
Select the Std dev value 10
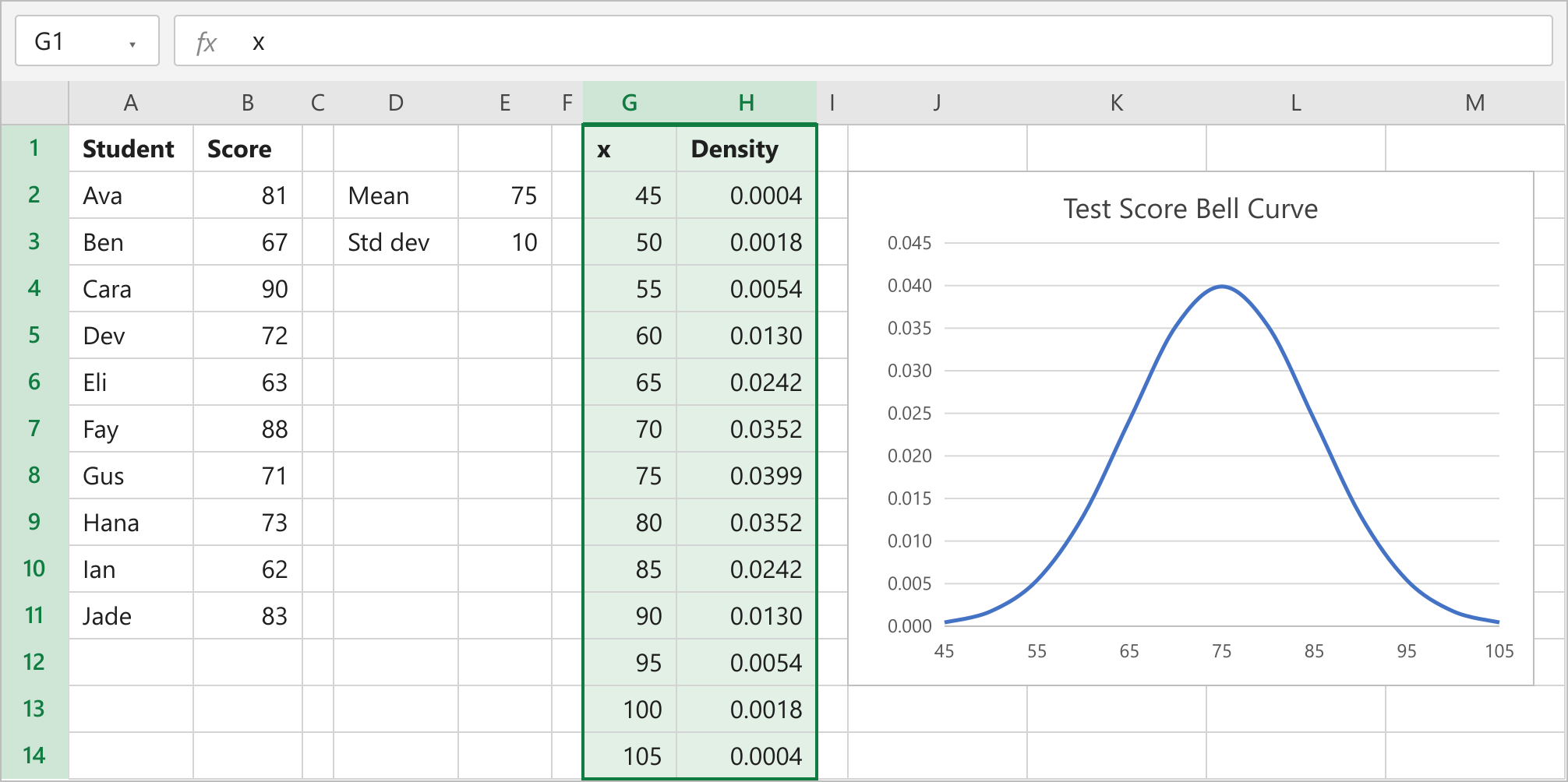coord(505,241)
